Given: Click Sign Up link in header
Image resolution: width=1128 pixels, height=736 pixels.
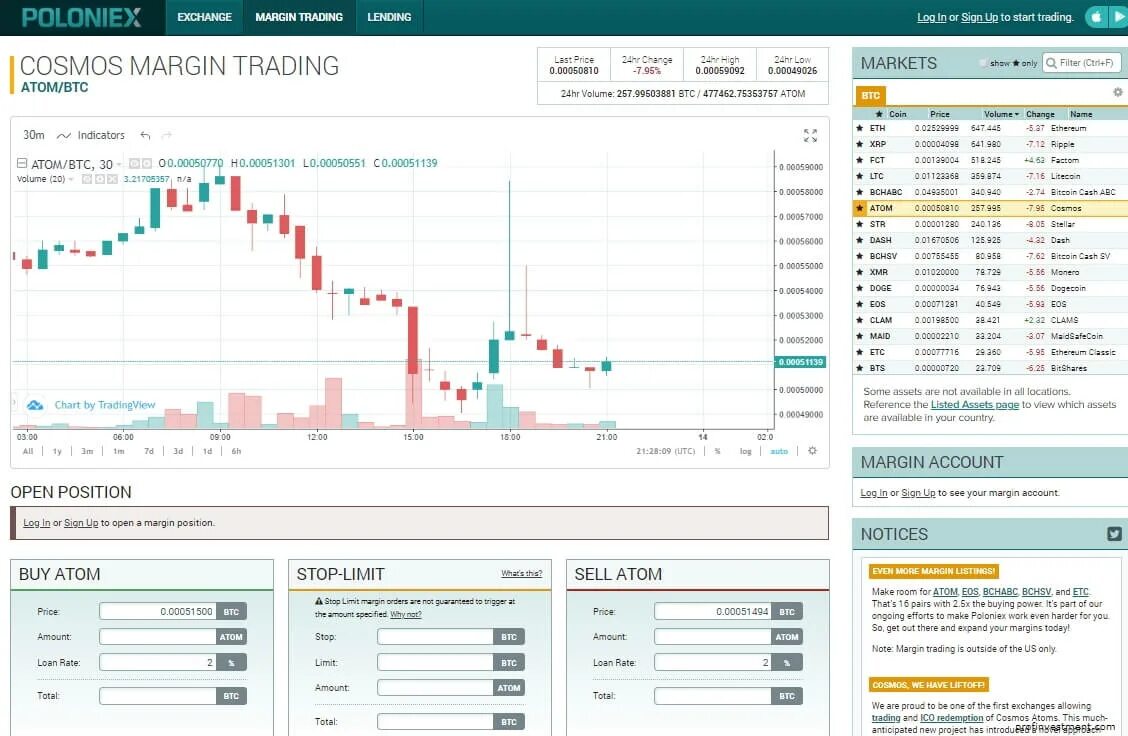Looking at the screenshot, I should [x=979, y=17].
